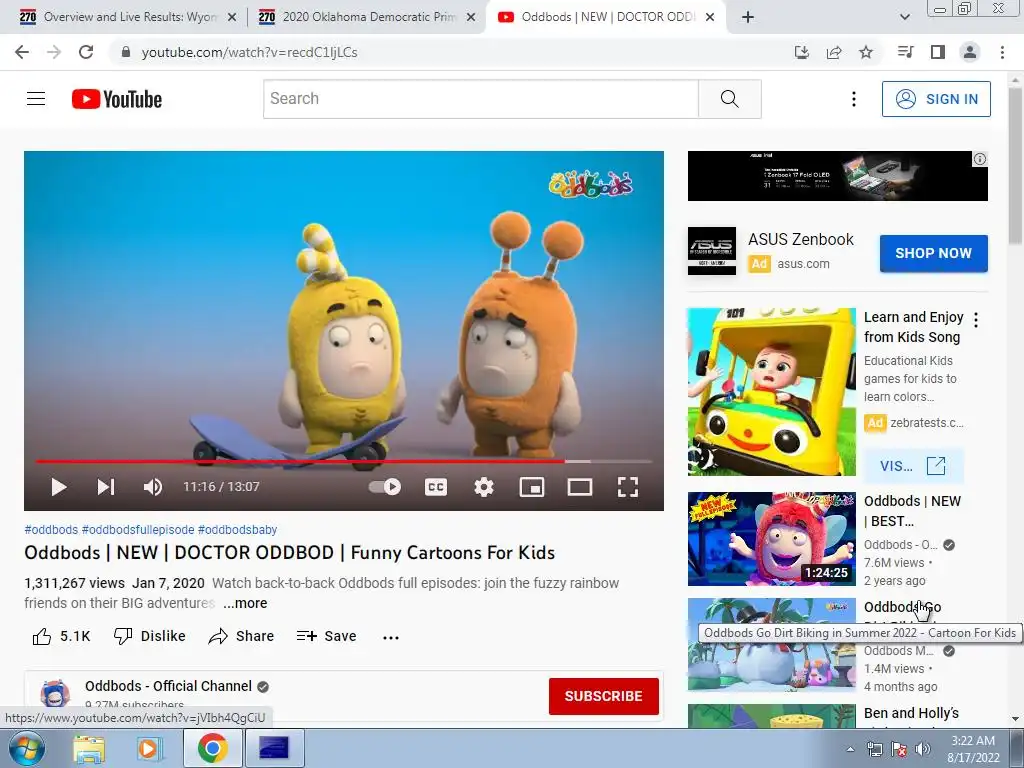Open more actions ellipsis under video
This screenshot has width=1024, height=768.
click(391, 637)
